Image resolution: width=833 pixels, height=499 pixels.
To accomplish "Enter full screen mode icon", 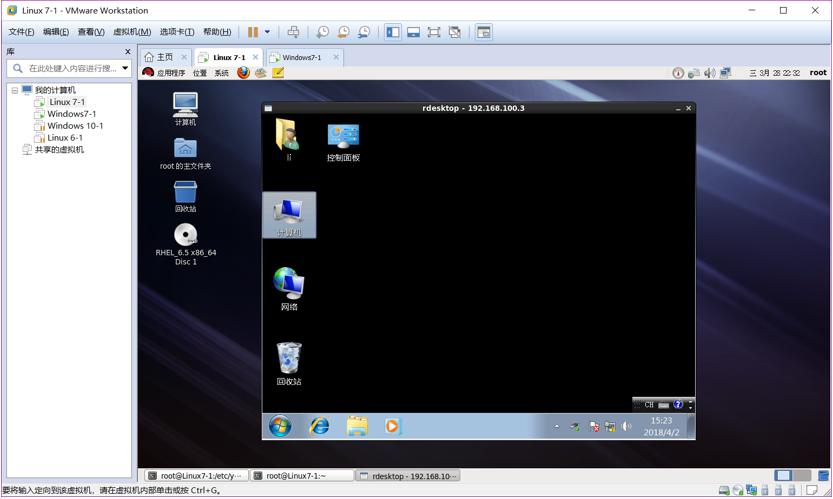I will coord(434,32).
